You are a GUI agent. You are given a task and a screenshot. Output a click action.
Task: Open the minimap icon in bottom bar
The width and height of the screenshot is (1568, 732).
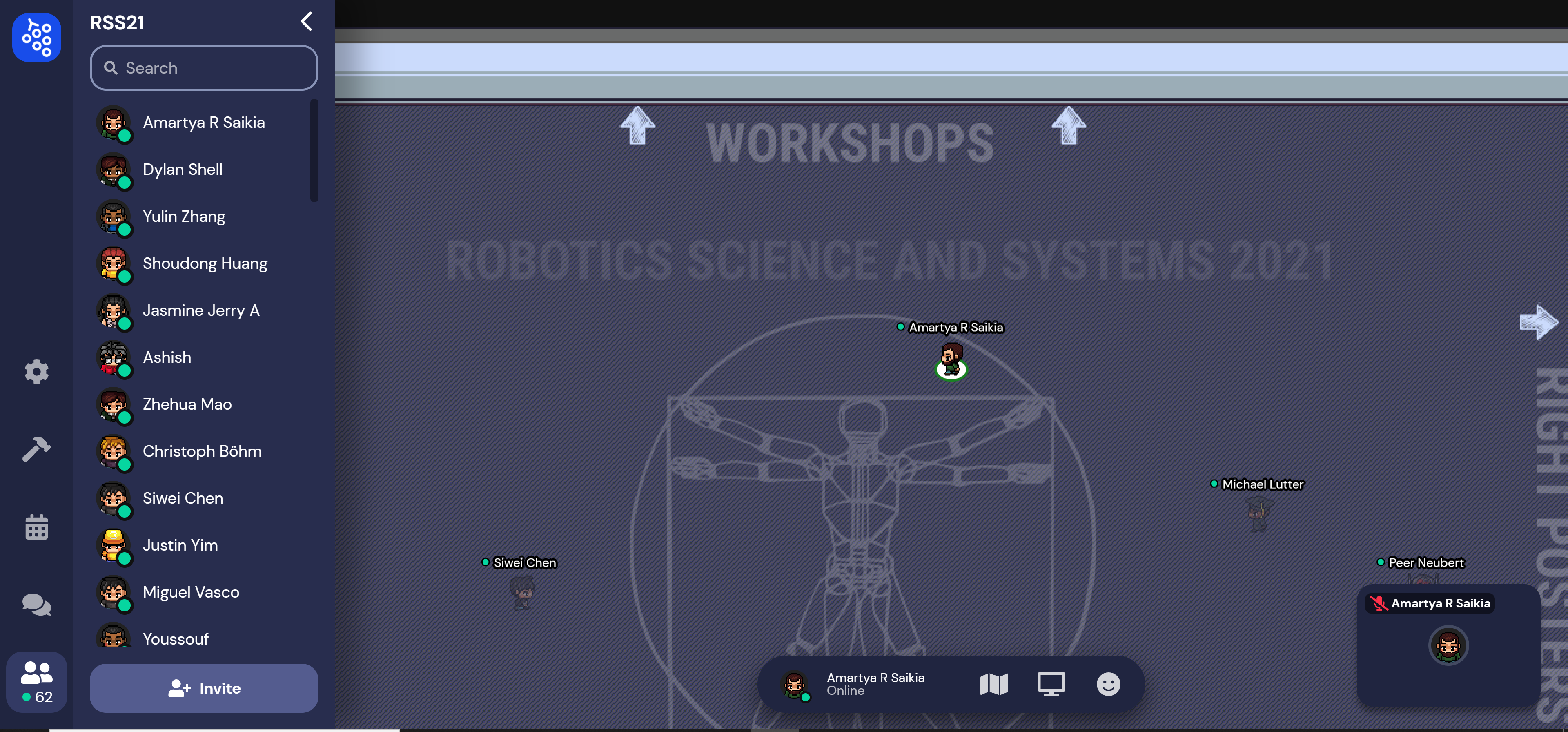(x=993, y=684)
